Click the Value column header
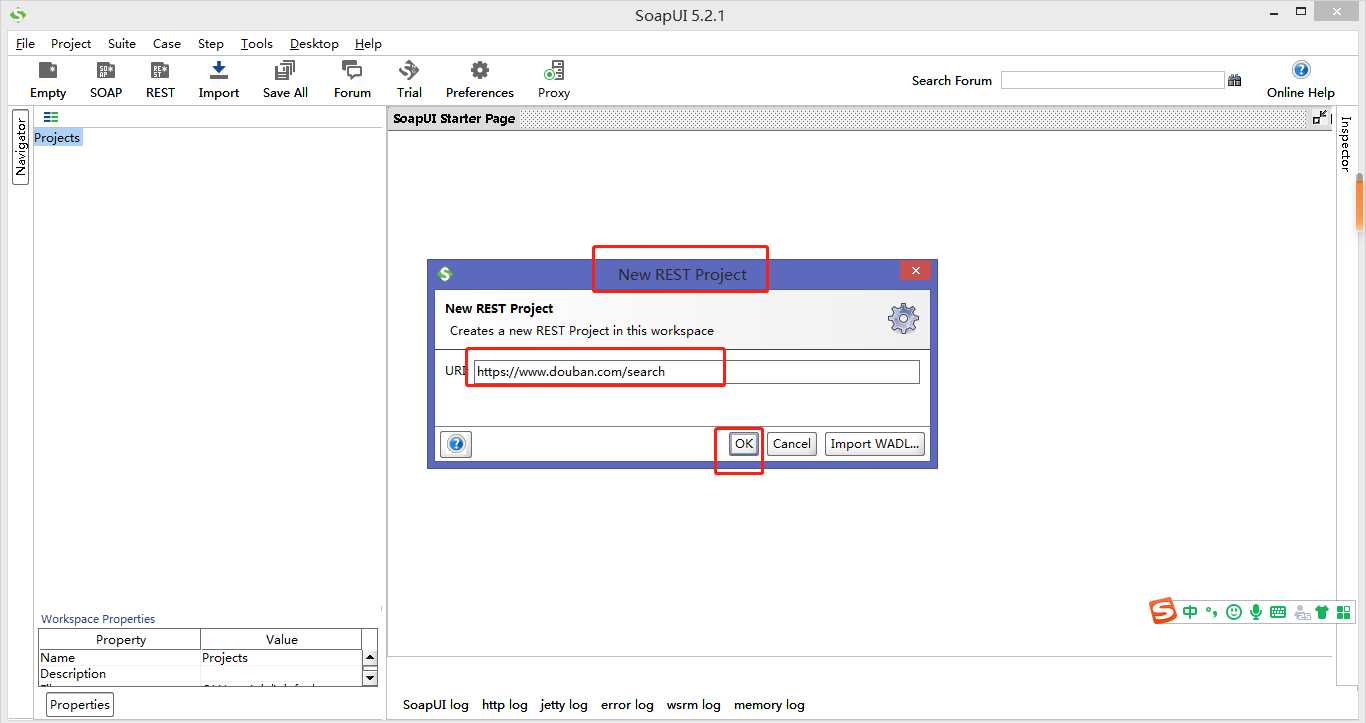 [x=281, y=639]
